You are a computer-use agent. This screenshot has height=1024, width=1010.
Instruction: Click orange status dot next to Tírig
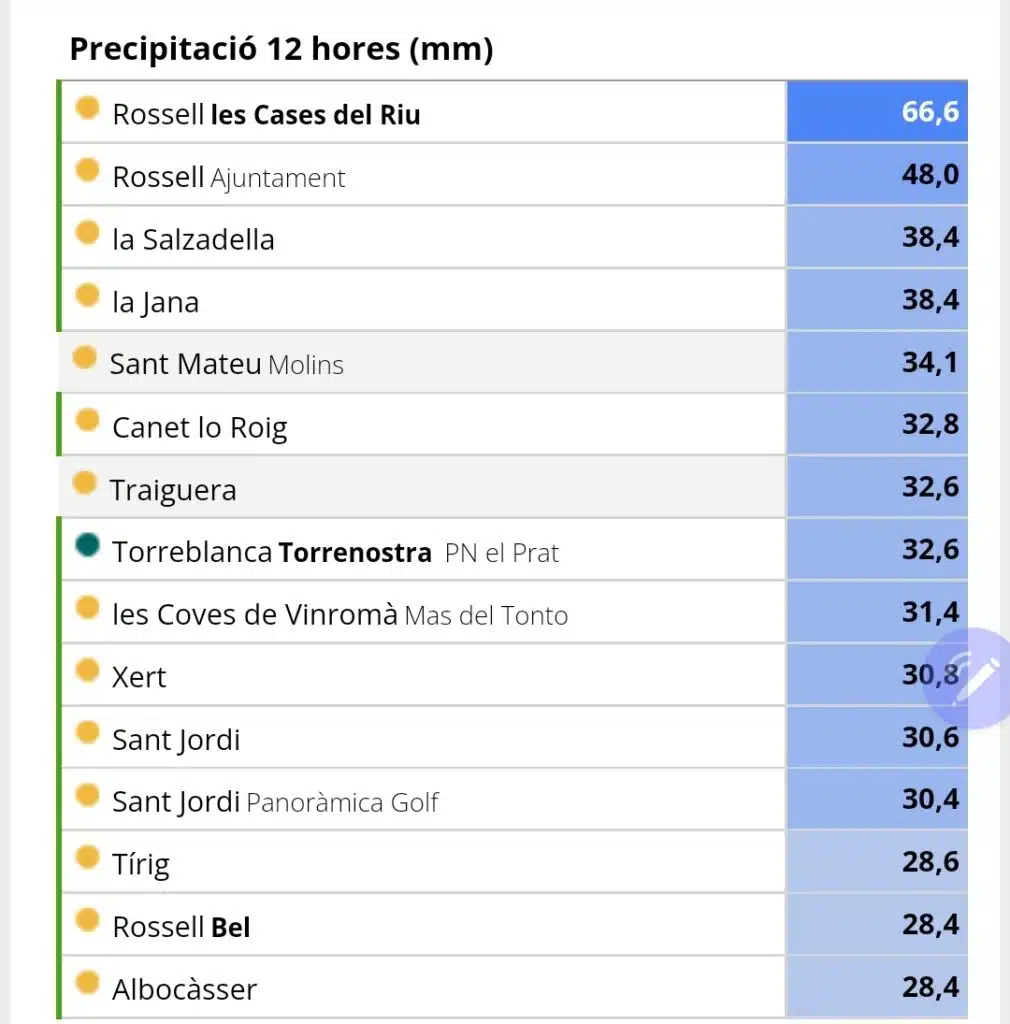point(87,857)
